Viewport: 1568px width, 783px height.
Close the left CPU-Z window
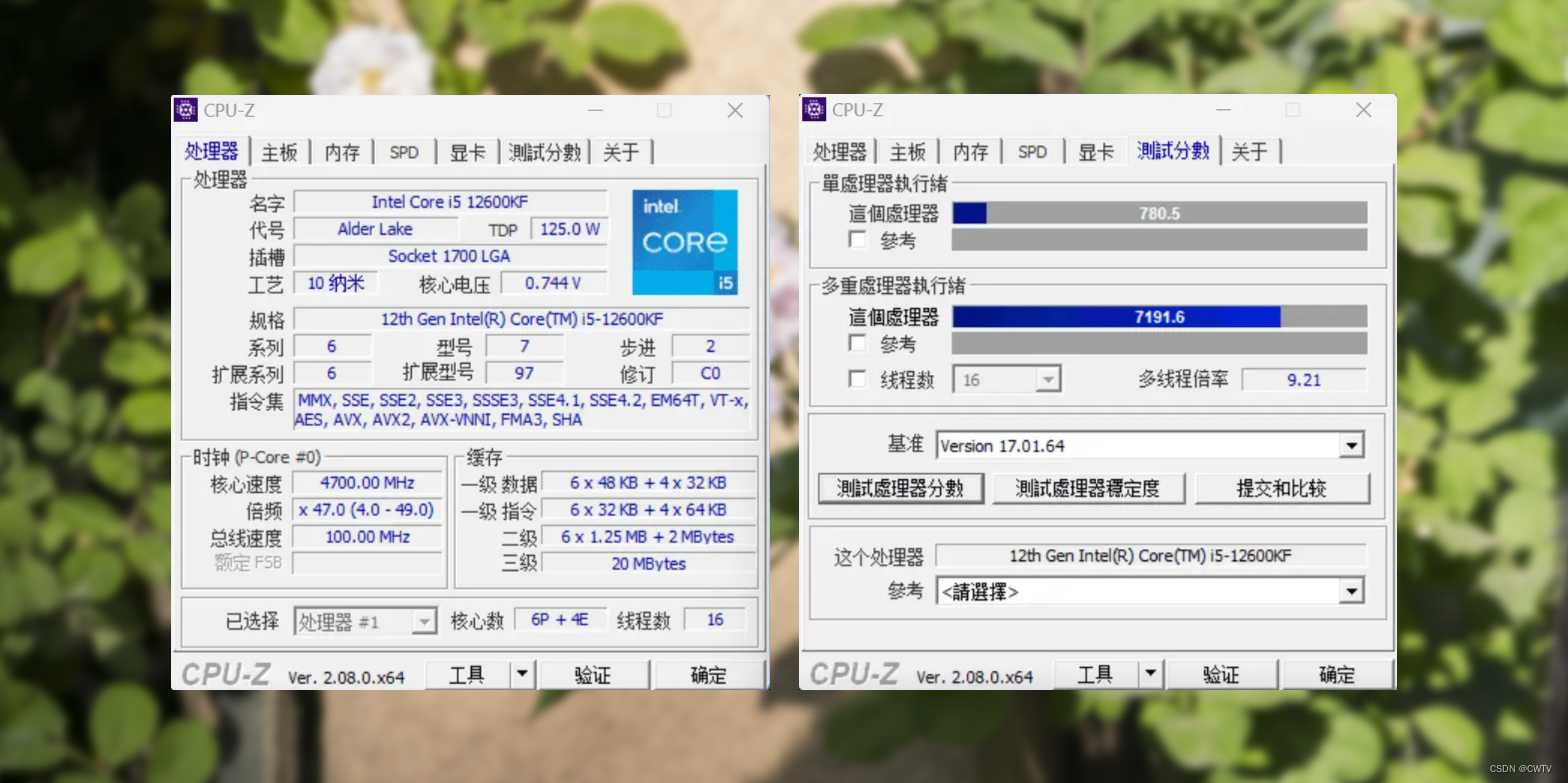[735, 110]
